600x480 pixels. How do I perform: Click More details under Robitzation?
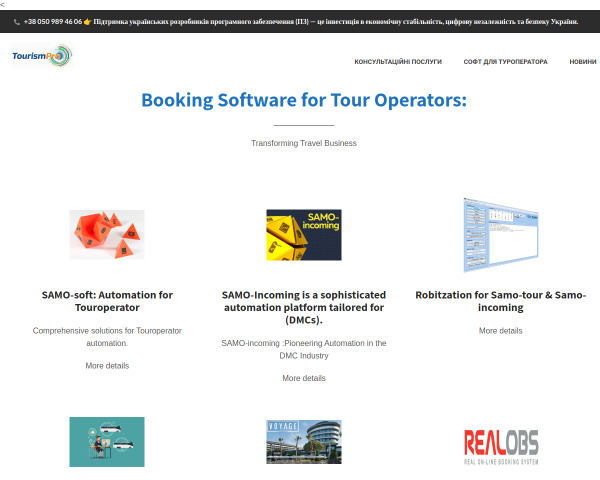501,331
